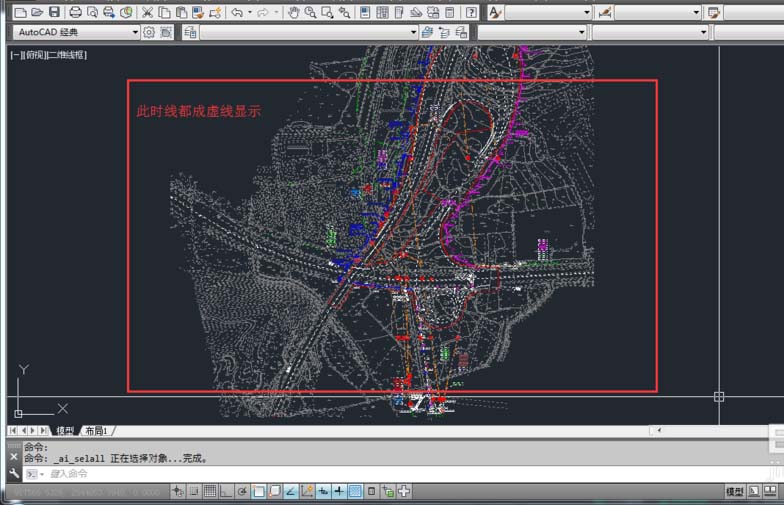Click the Save file icon
784x505 pixels.
[54, 13]
